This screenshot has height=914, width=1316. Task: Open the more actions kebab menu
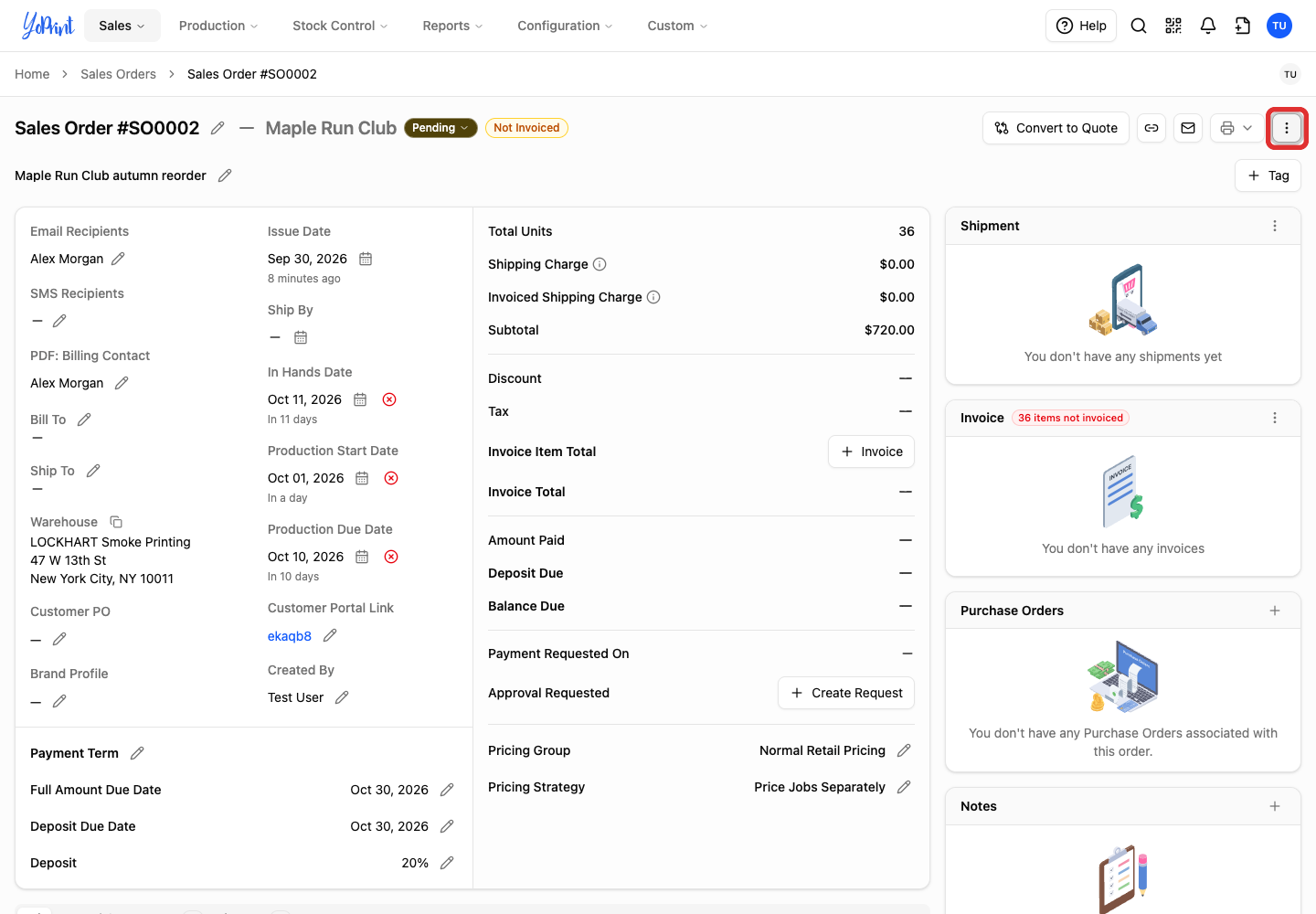pyautogui.click(x=1287, y=128)
